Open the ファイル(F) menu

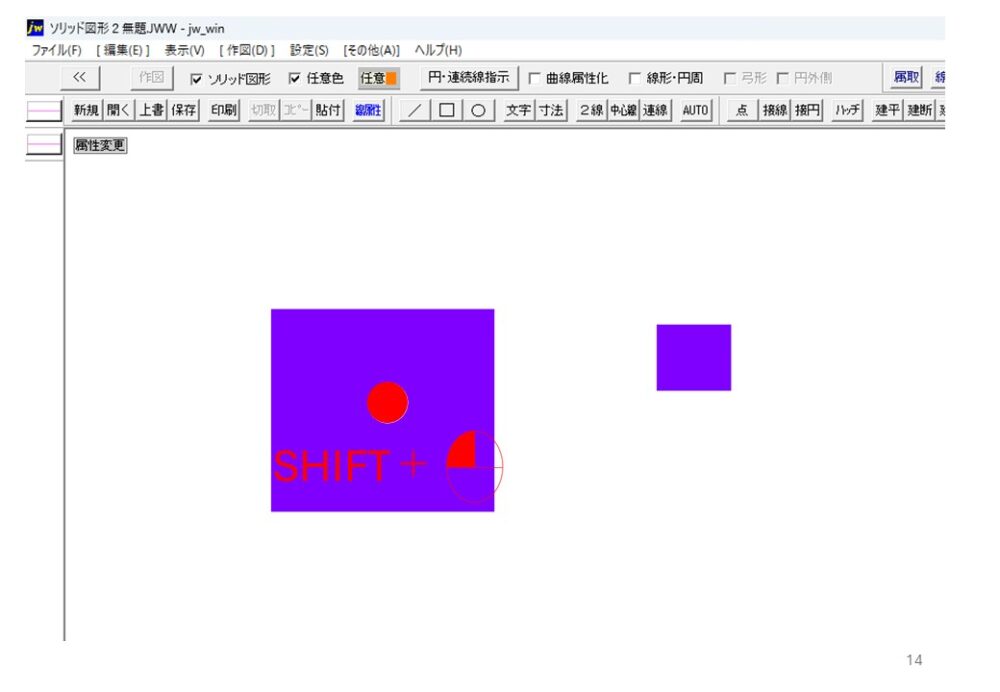[56, 50]
